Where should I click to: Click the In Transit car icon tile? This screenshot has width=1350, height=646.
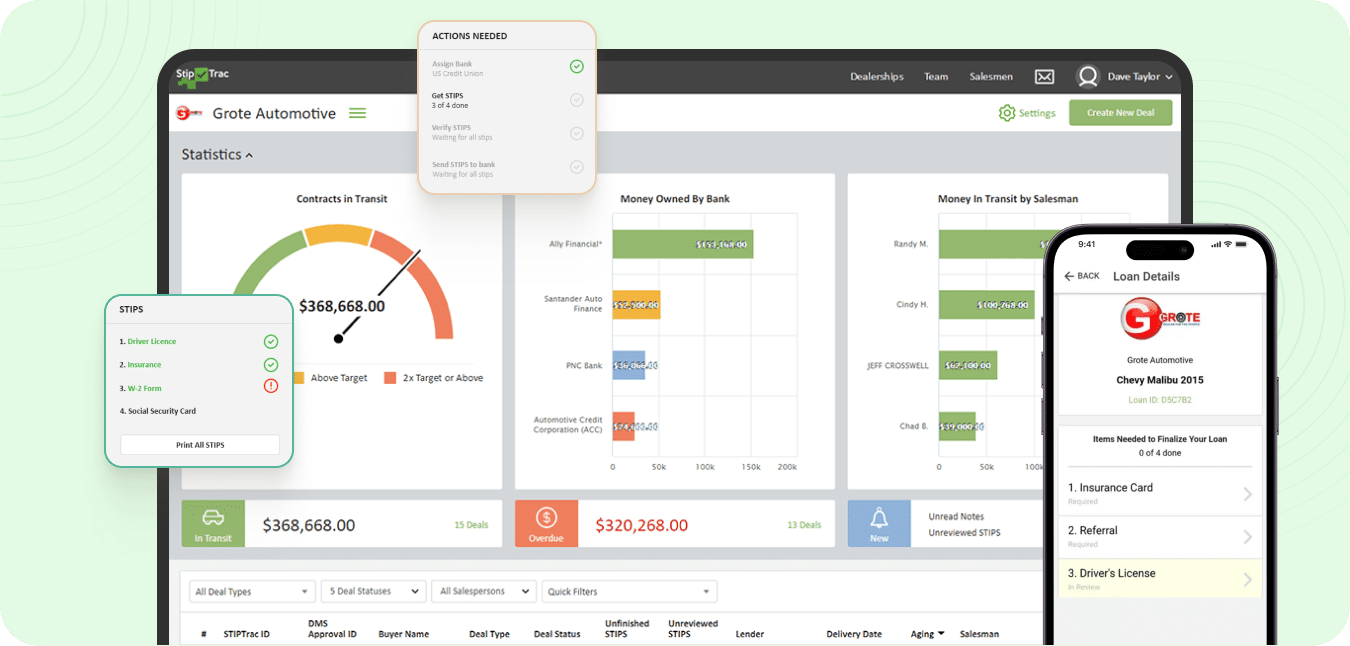tap(213, 524)
